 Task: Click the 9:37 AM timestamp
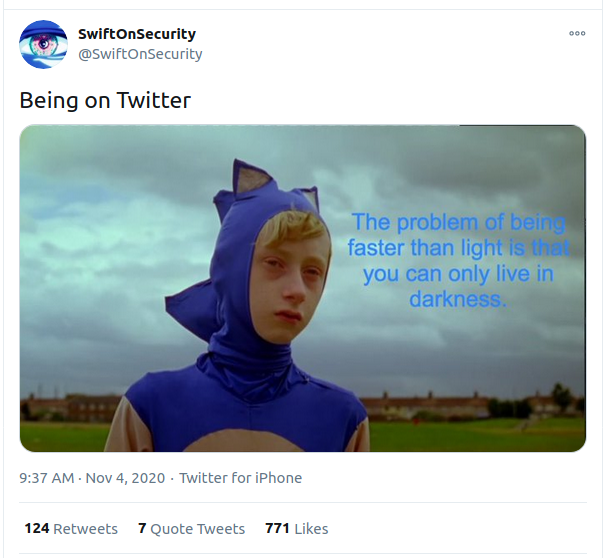pos(46,478)
